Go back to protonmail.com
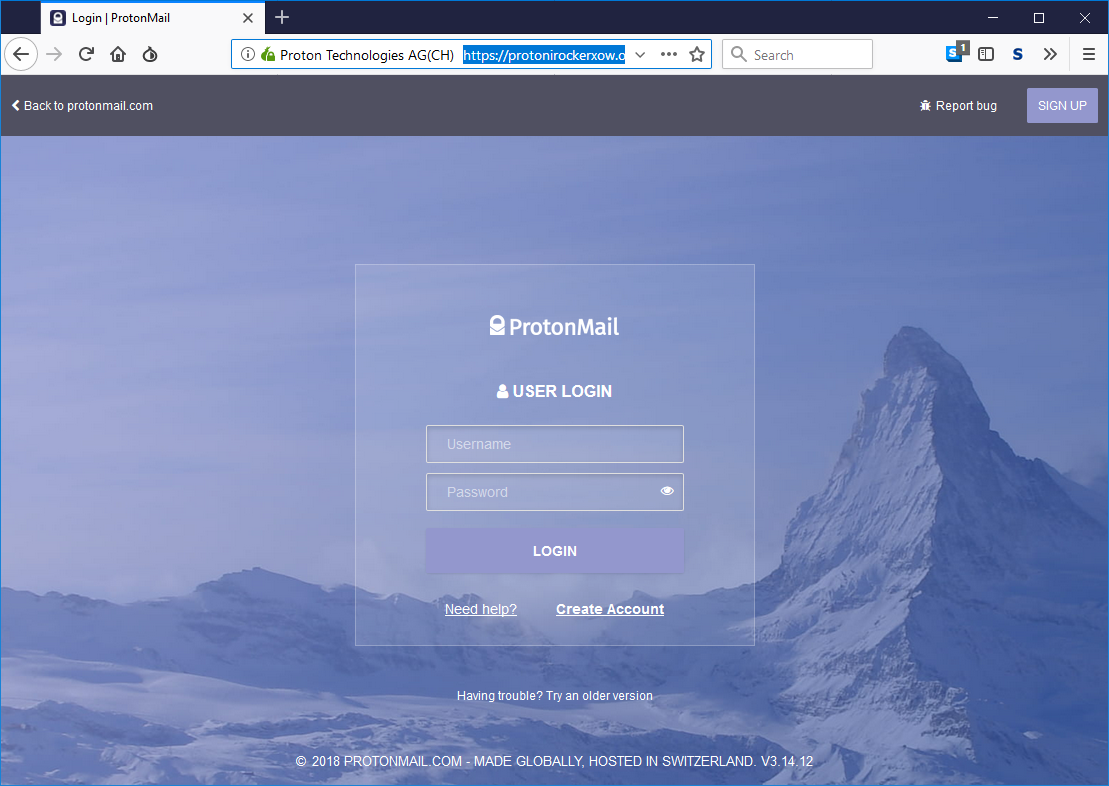This screenshot has width=1109, height=786. pos(82,105)
